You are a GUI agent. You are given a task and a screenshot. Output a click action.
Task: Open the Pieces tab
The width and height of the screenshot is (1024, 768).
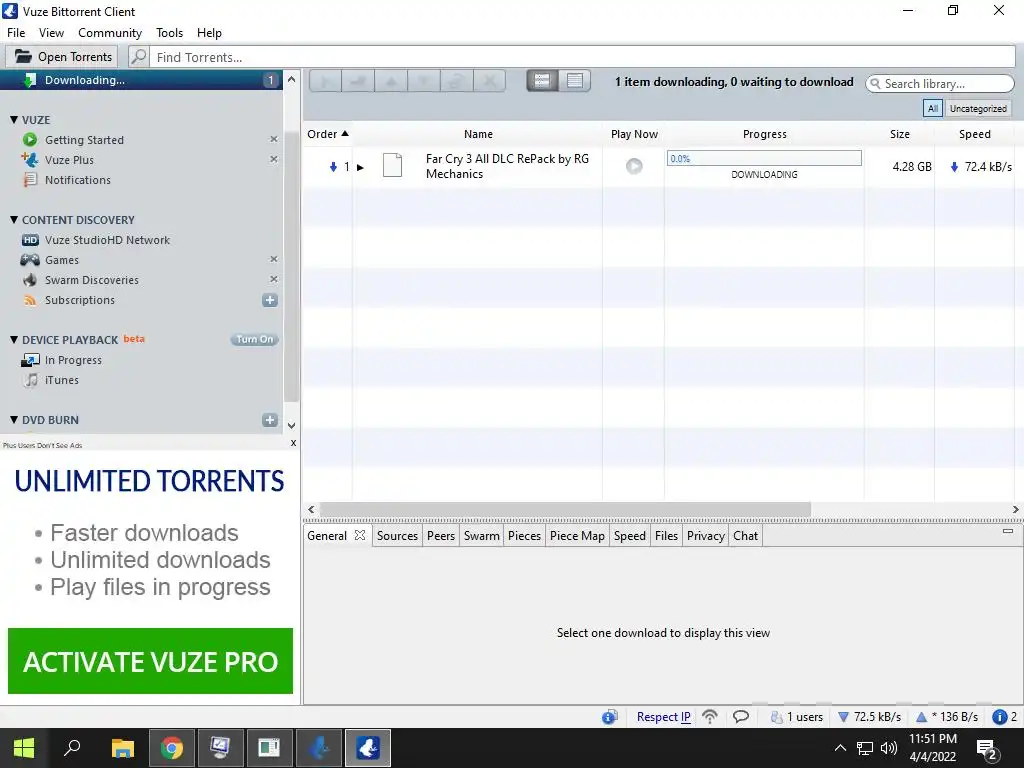pyautogui.click(x=524, y=536)
